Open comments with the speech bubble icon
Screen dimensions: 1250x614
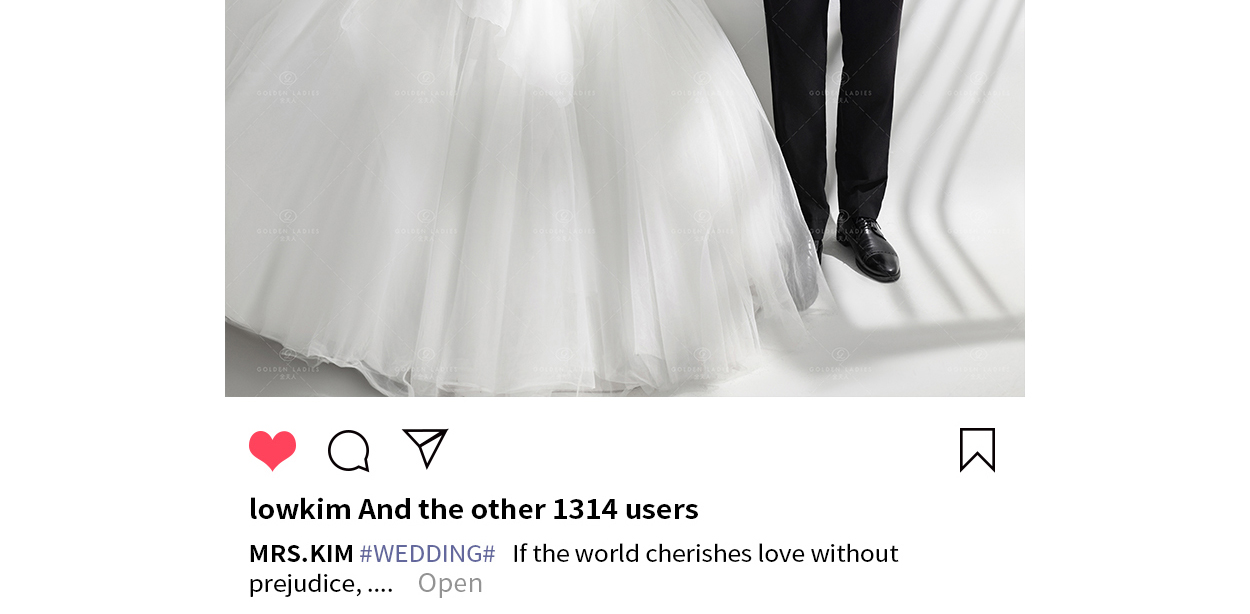[x=349, y=451]
